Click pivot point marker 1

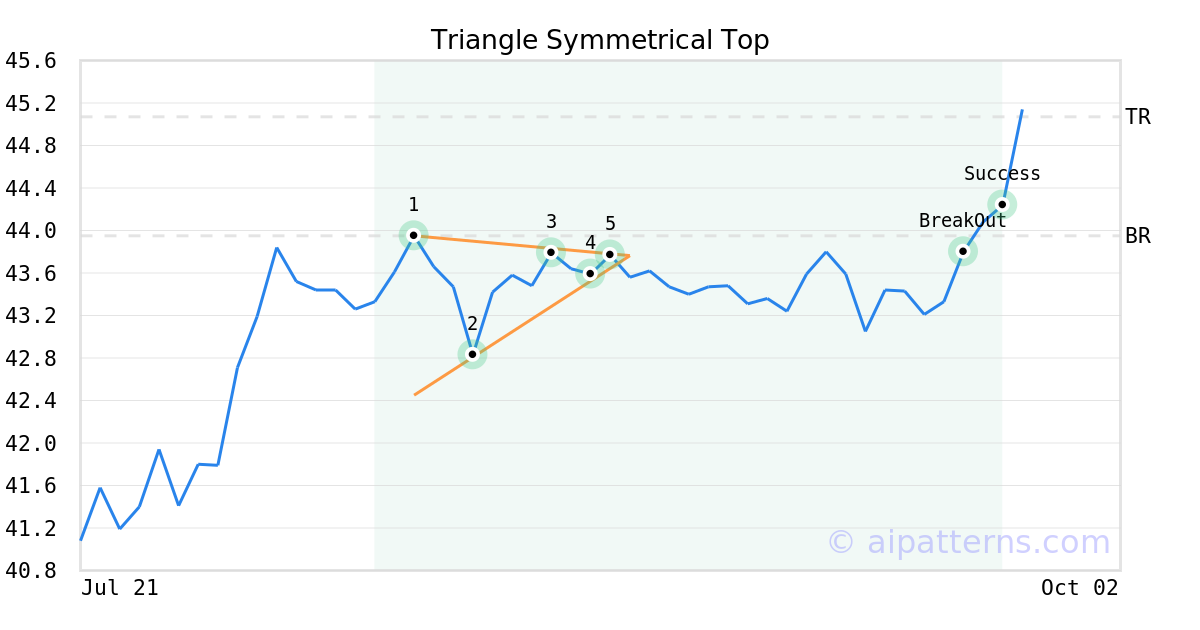(413, 235)
